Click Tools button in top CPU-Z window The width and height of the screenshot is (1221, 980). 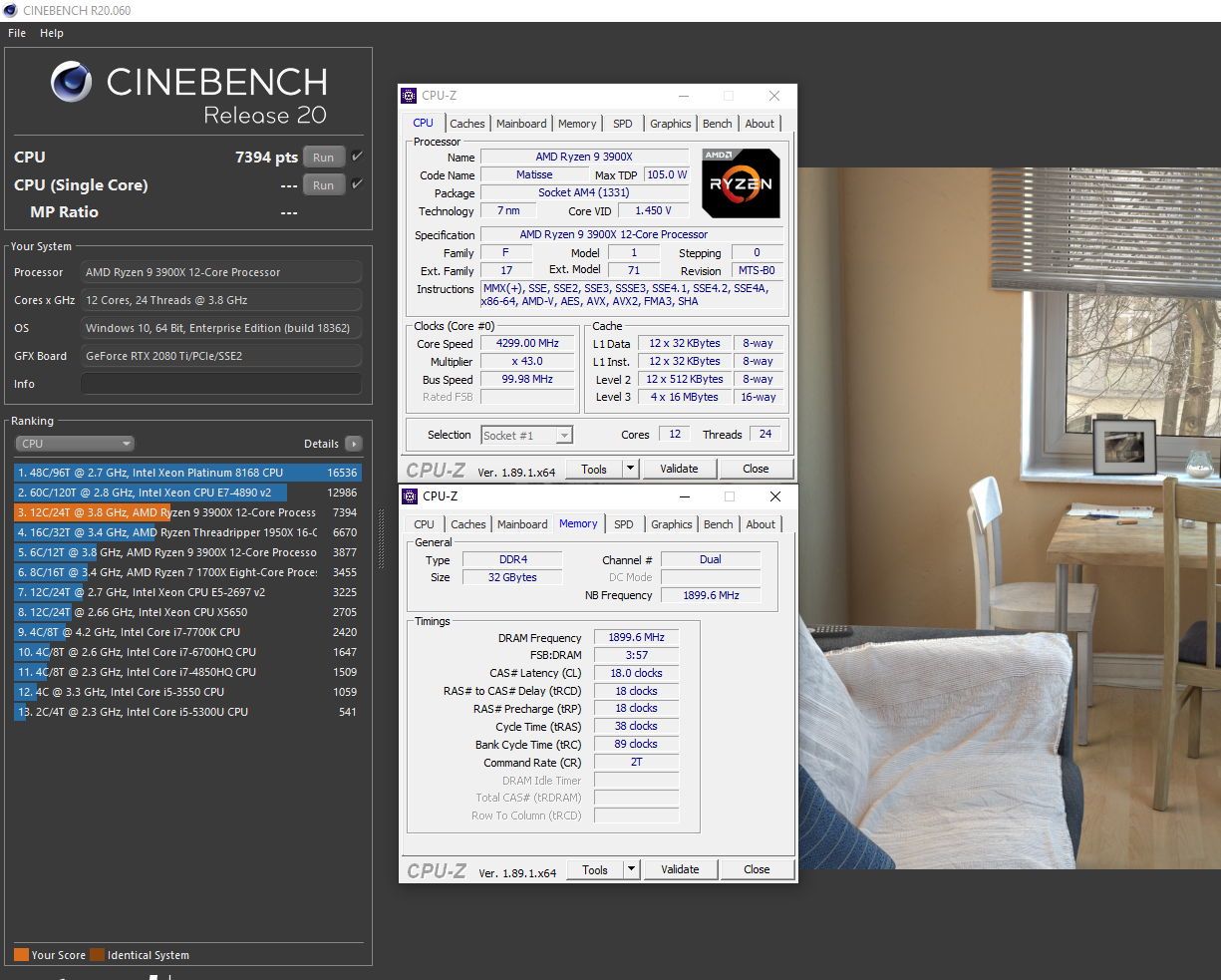[595, 469]
